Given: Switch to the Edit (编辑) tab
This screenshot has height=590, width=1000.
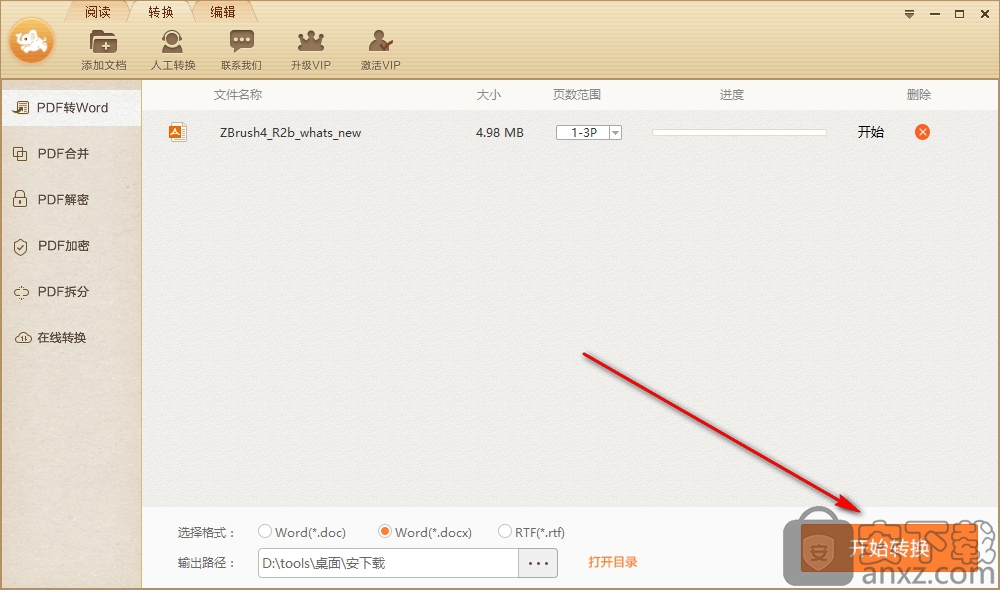Looking at the screenshot, I should click(x=223, y=13).
